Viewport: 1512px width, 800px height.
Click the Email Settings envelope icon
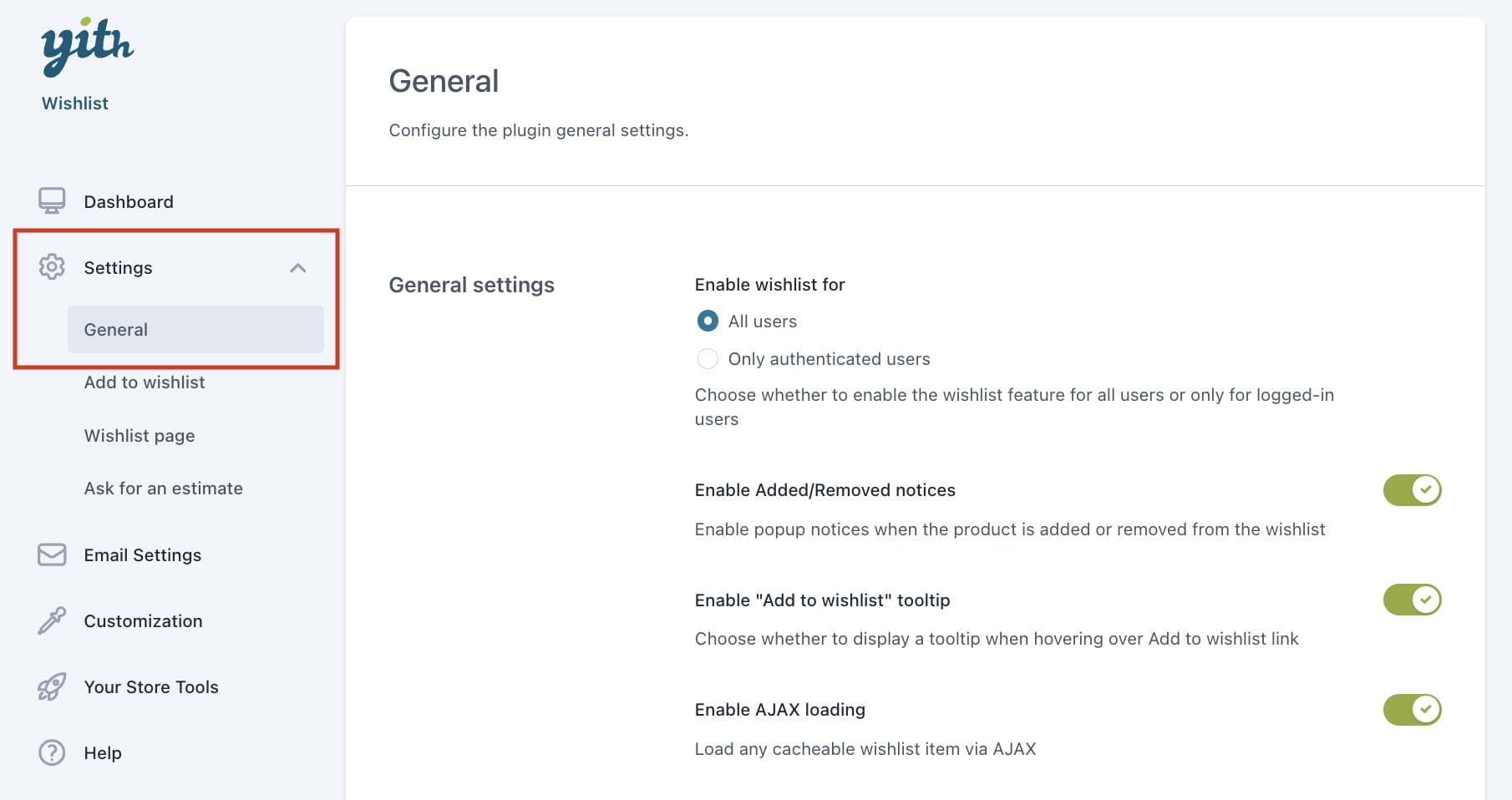pyautogui.click(x=52, y=554)
